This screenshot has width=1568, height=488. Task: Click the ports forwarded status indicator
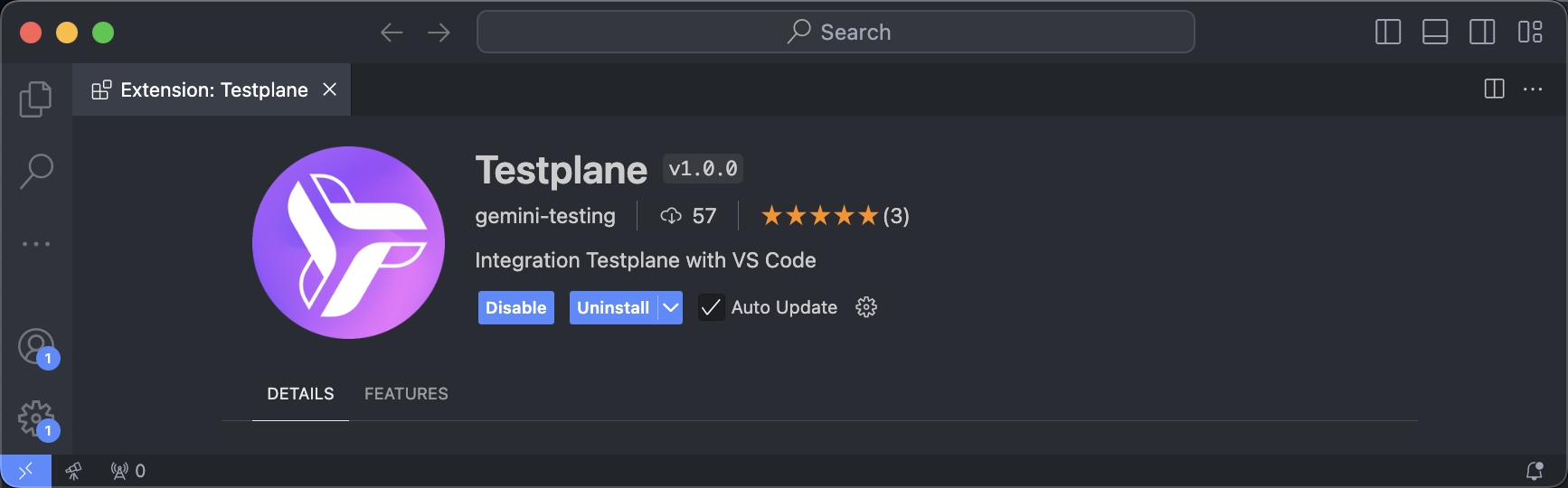pos(128,471)
